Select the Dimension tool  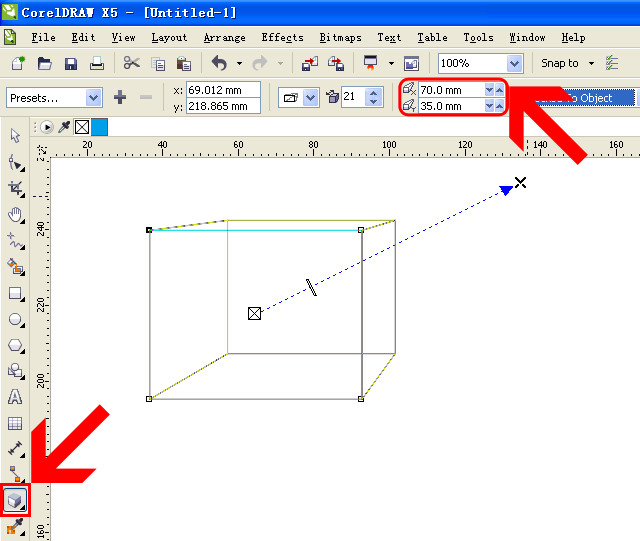point(16,449)
